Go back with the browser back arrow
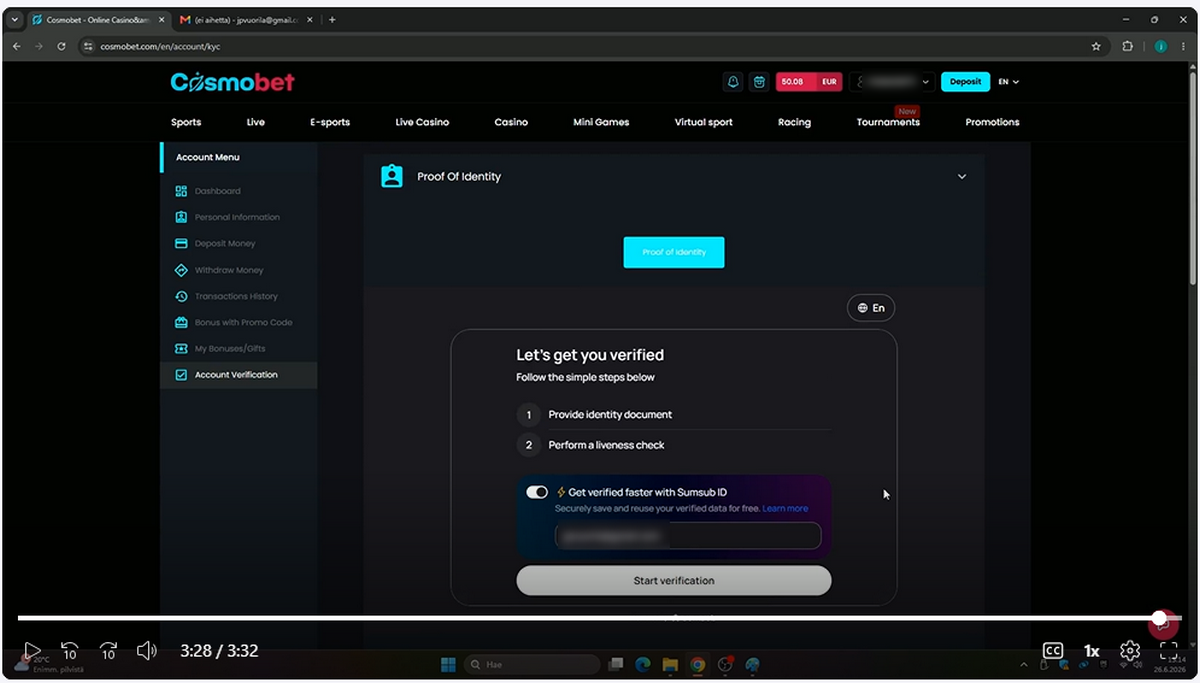Viewport: 1200px width, 683px height. (17, 46)
